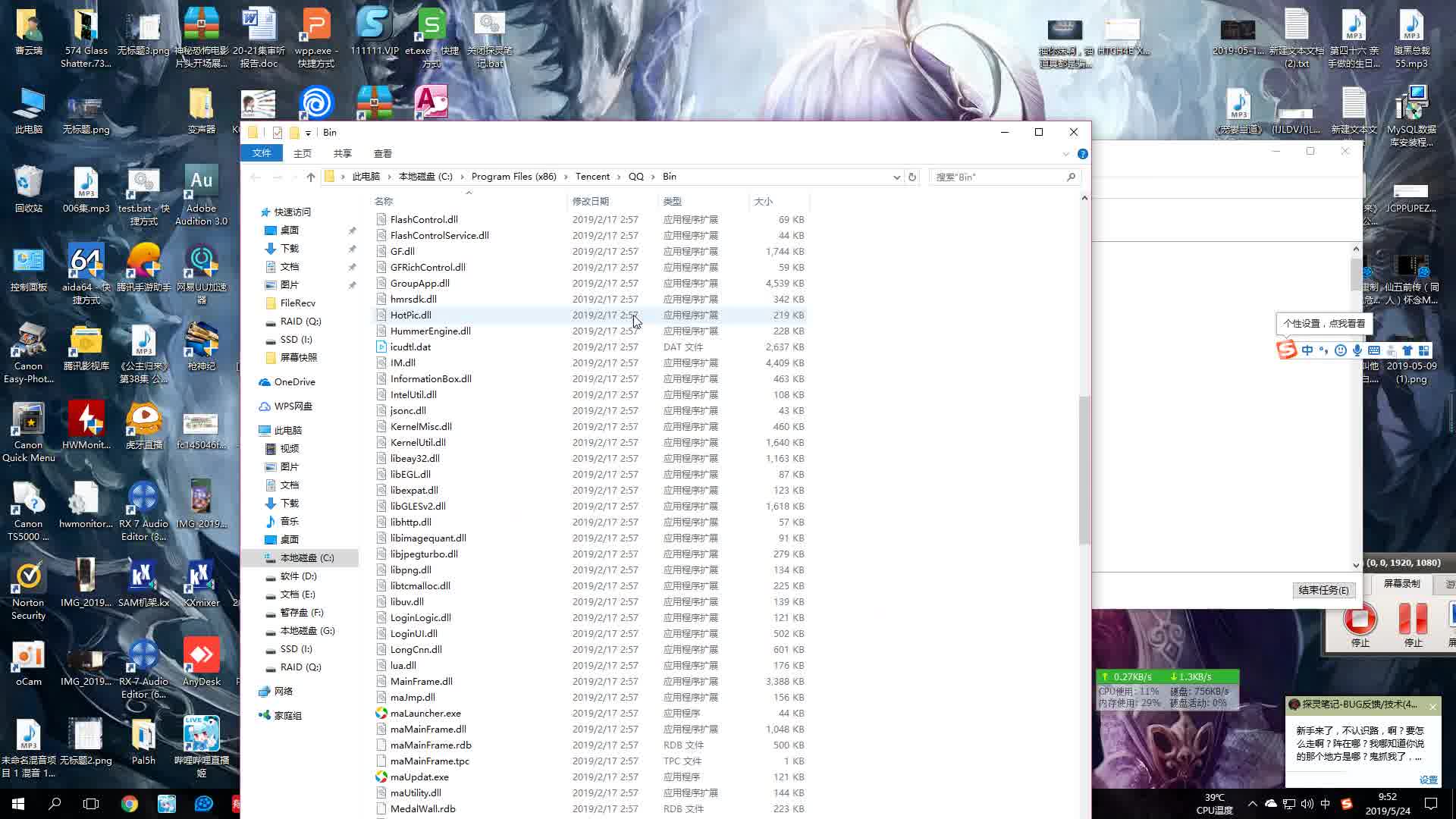1456x819 pixels.
Task: Open Chrome from the taskbar
Action: [x=130, y=804]
